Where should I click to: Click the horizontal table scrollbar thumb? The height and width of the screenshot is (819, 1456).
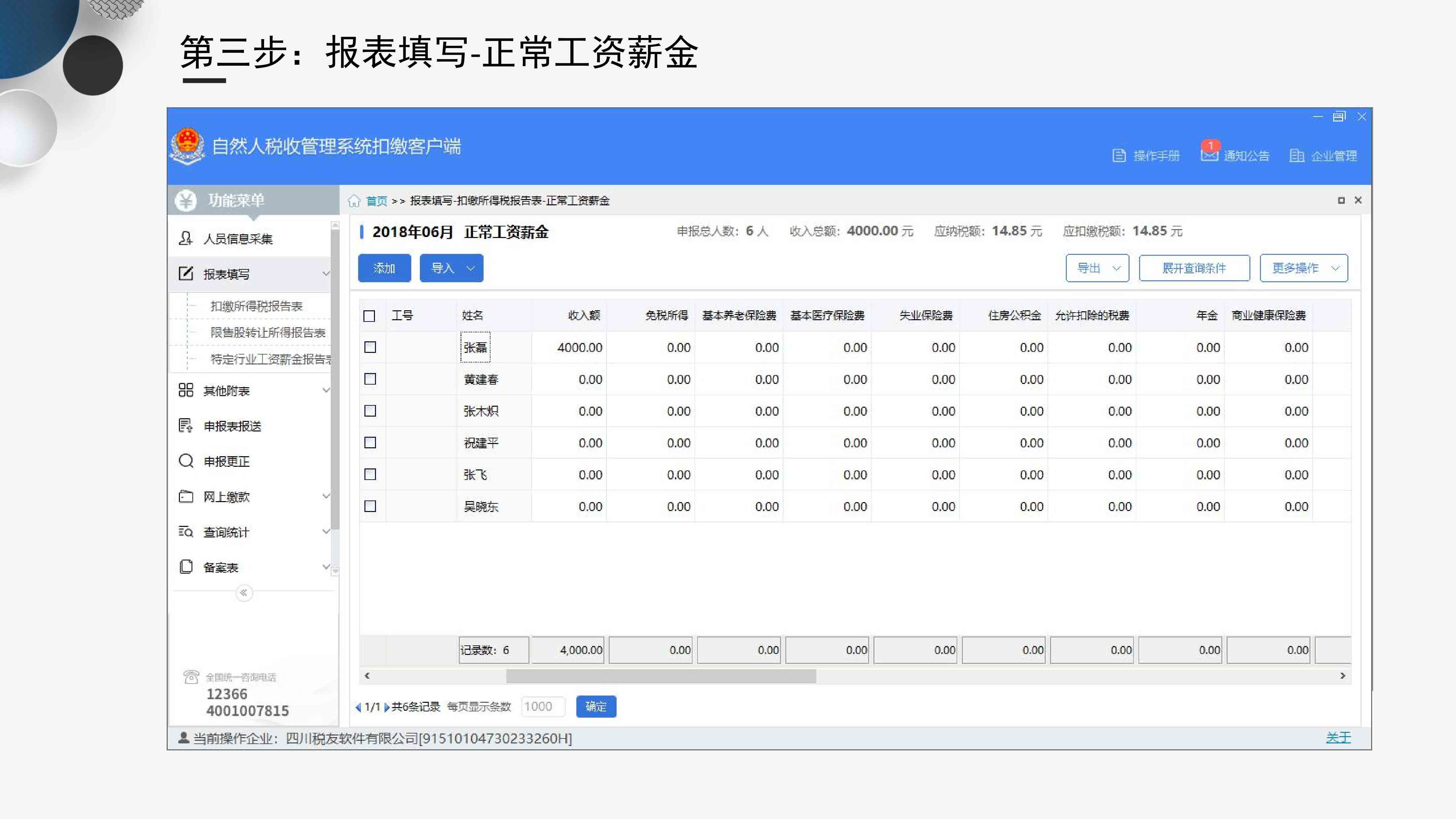(x=661, y=676)
